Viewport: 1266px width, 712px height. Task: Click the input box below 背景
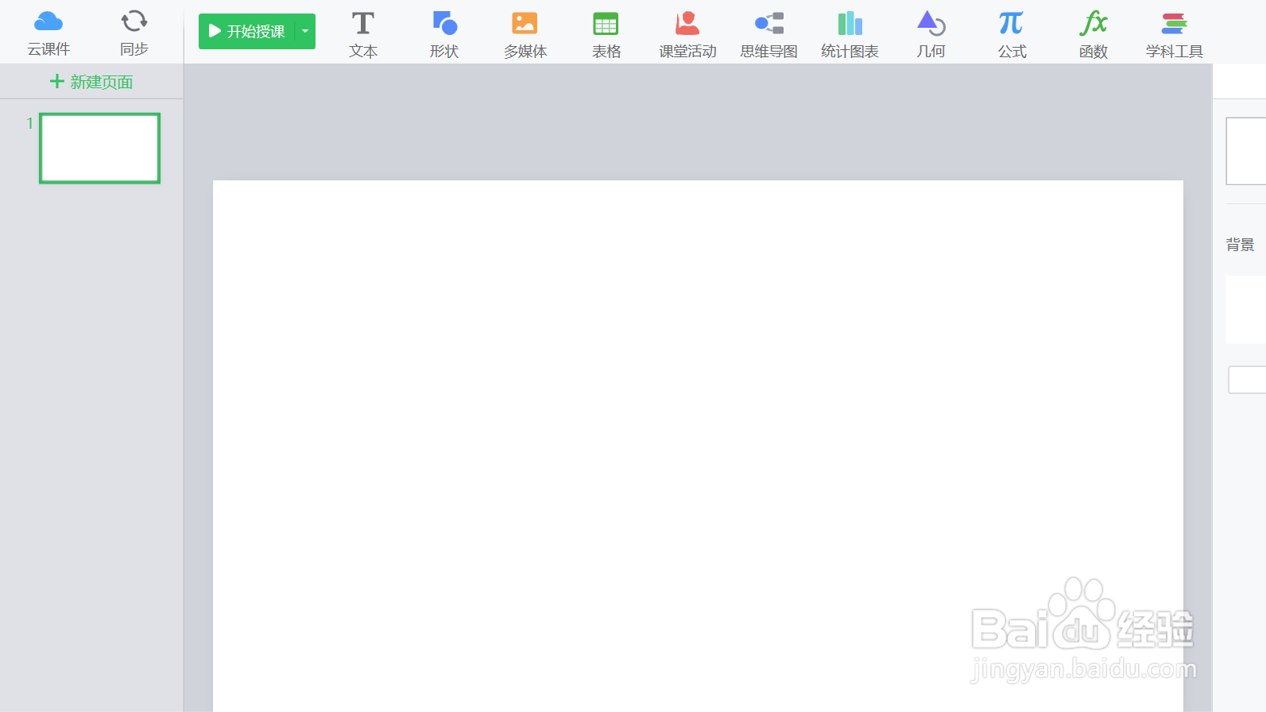(1247, 380)
